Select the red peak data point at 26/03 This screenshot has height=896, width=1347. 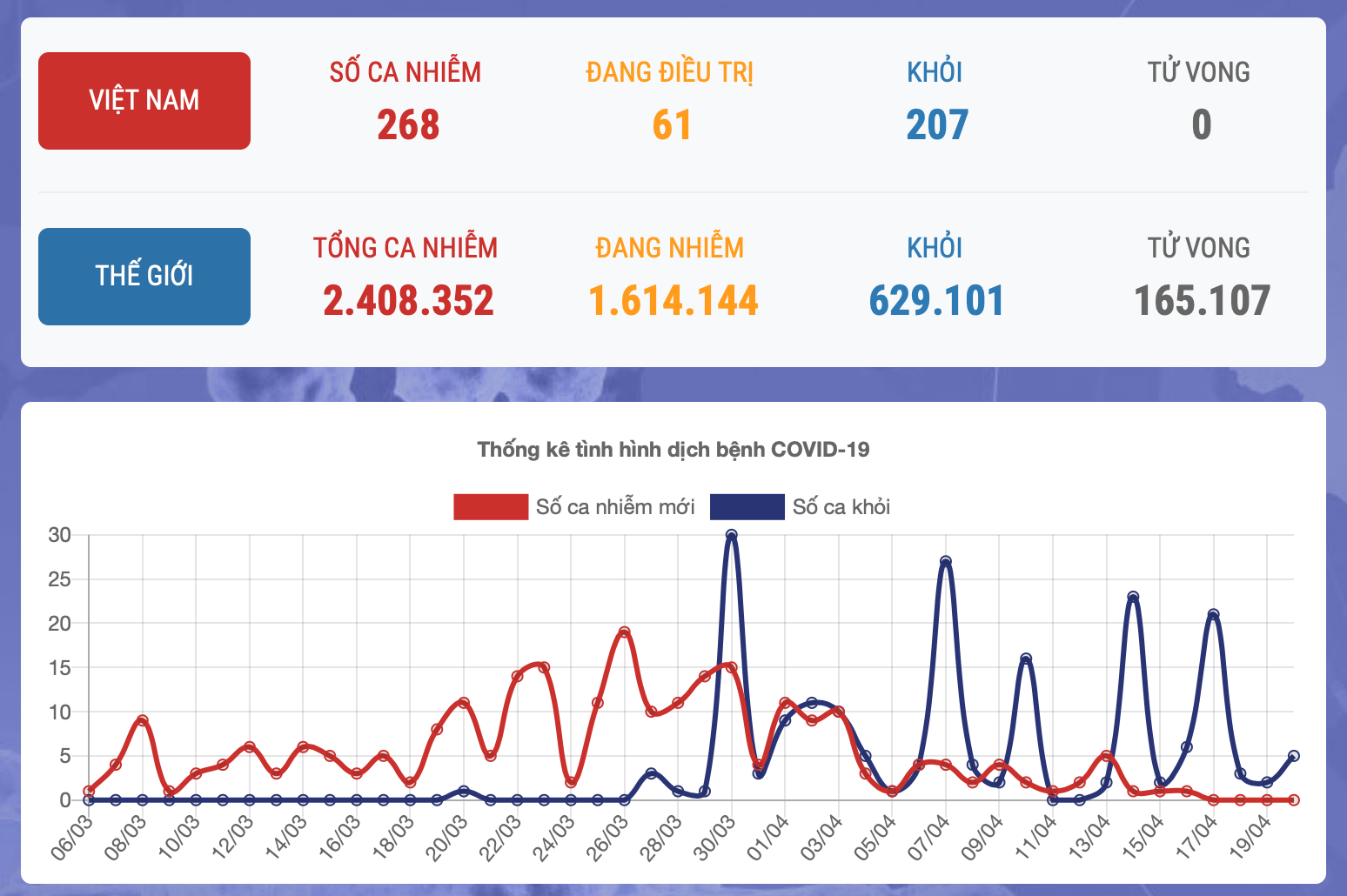[624, 632]
